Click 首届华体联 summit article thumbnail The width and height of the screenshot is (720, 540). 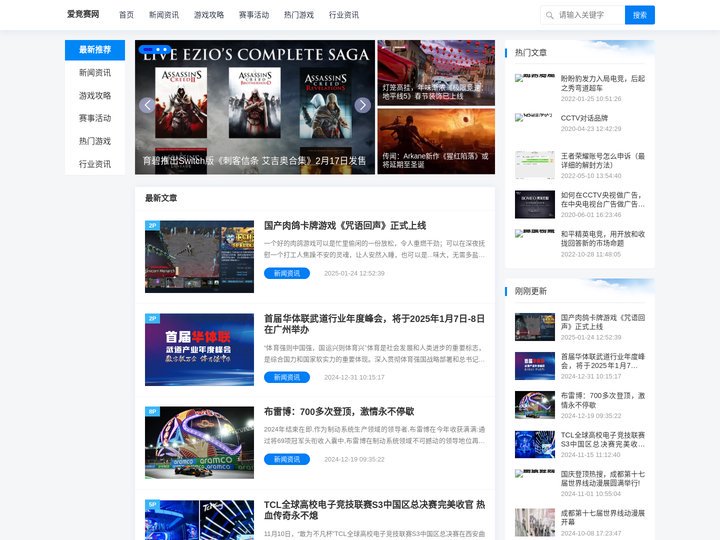pyautogui.click(x=199, y=349)
